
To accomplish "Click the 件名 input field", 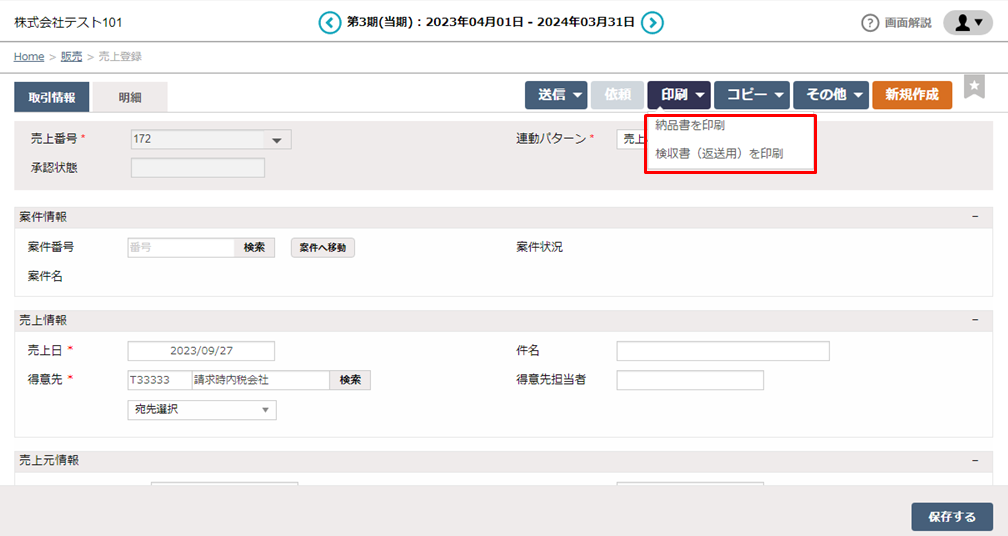I will coord(722,351).
